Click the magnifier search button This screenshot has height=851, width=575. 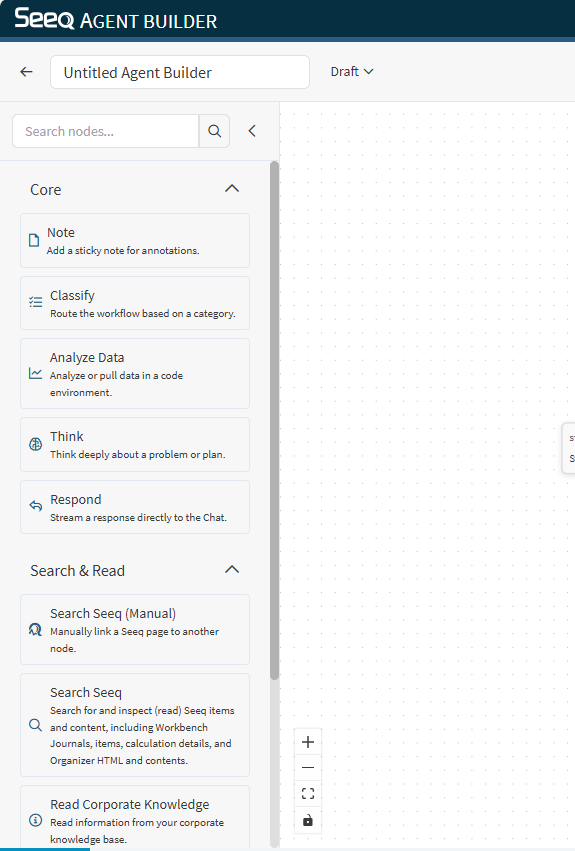(214, 131)
